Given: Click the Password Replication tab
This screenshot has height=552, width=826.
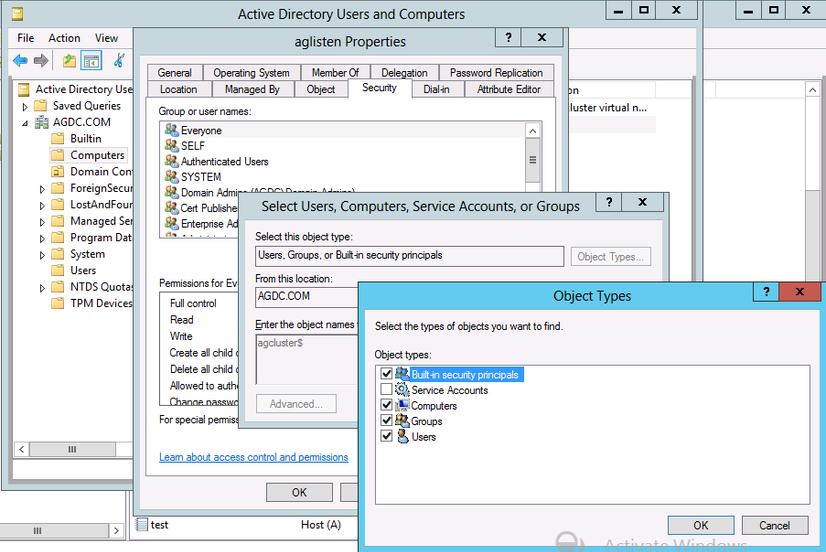Looking at the screenshot, I should tap(496, 73).
